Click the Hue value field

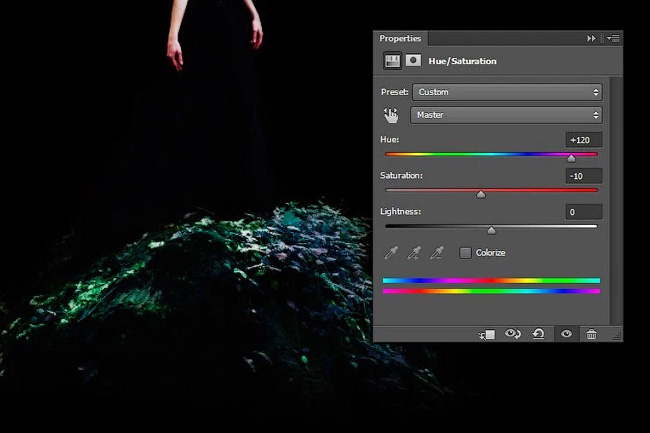(584, 140)
